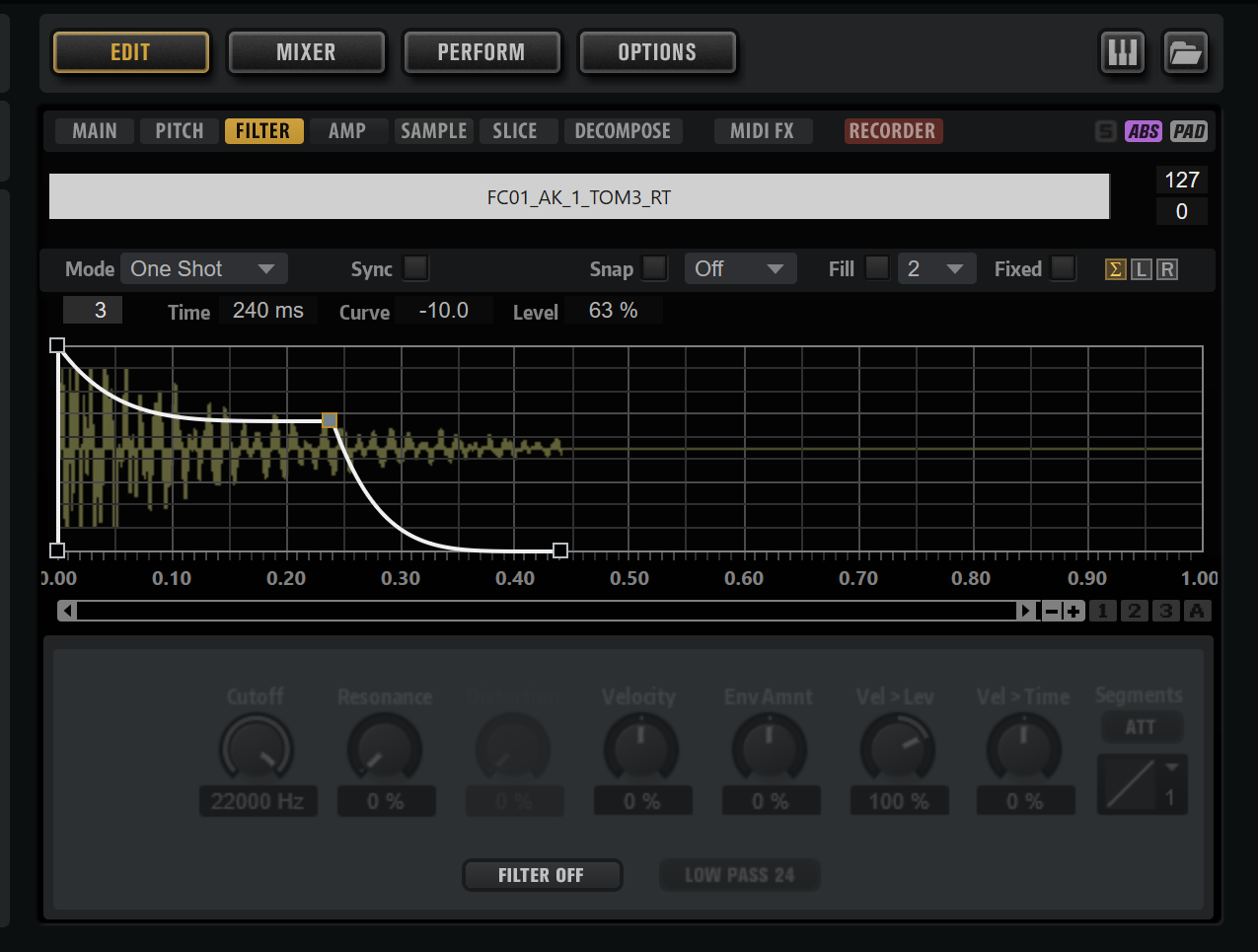Enable the Sync checkbox
Screen dimensions: 1258x952
(x=416, y=268)
